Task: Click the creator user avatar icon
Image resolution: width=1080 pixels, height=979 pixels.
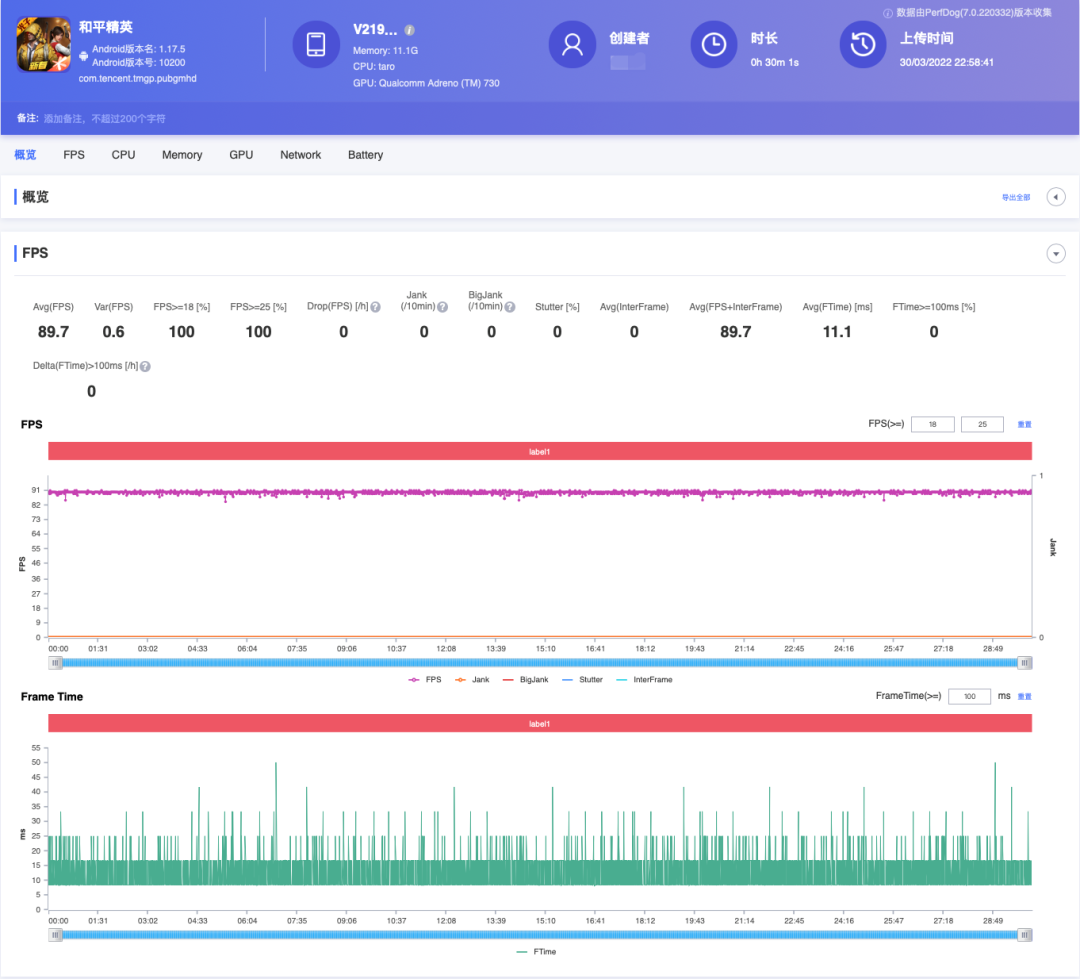Action: click(x=573, y=45)
